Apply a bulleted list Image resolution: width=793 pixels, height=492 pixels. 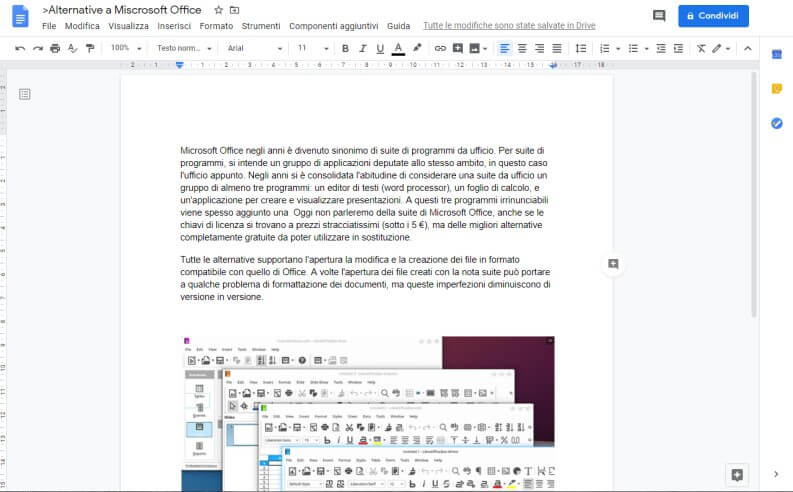click(633, 49)
